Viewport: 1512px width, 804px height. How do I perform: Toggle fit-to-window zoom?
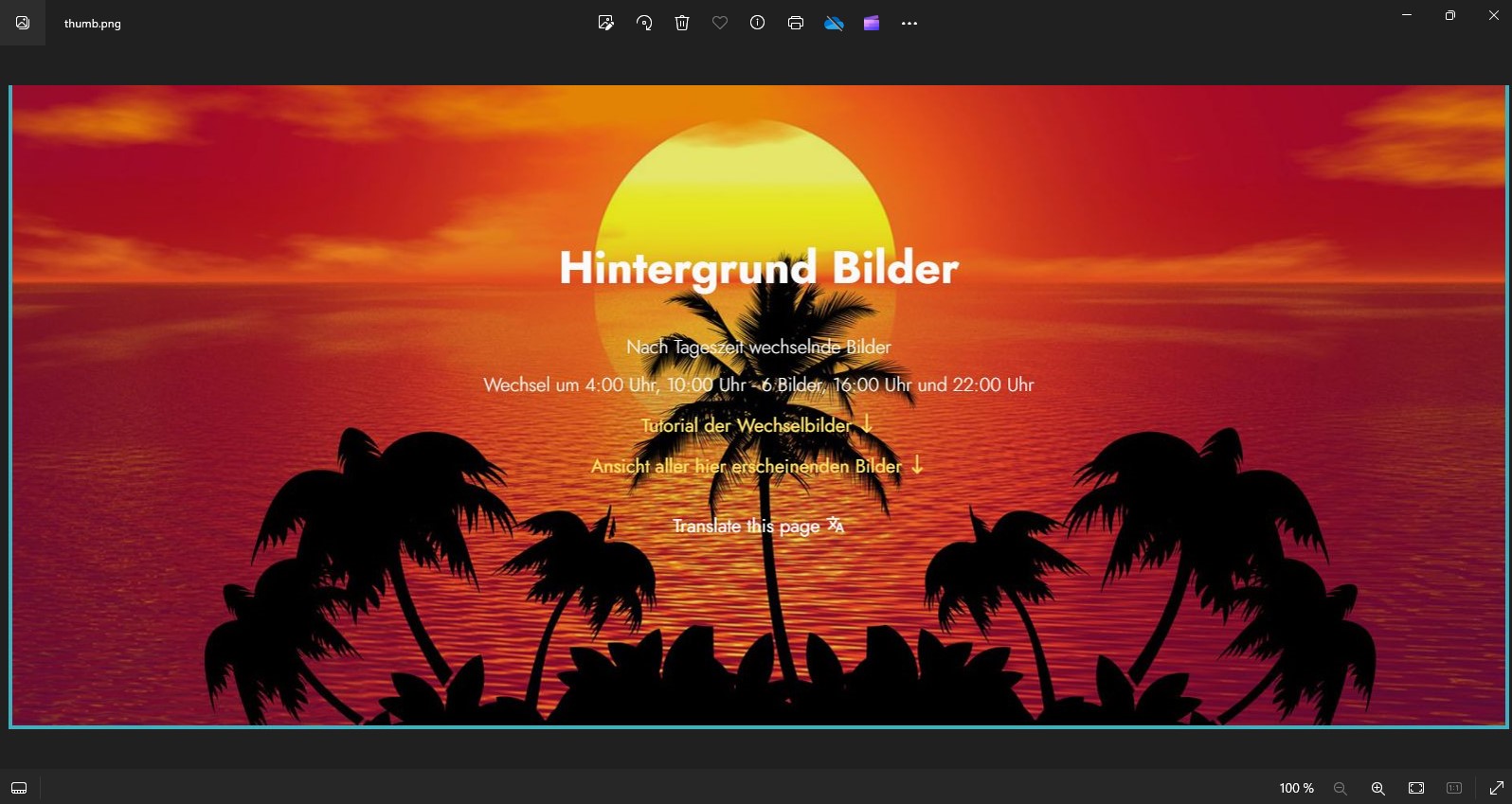tap(1416, 788)
